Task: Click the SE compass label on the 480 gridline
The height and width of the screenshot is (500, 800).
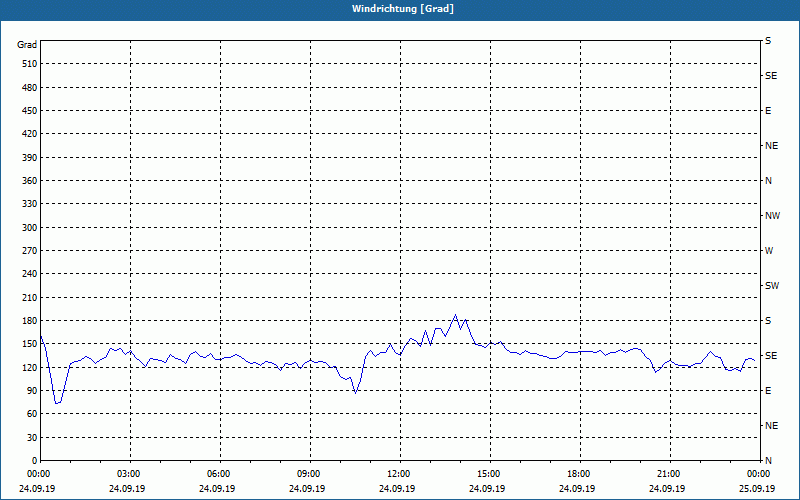Action: 771,76
